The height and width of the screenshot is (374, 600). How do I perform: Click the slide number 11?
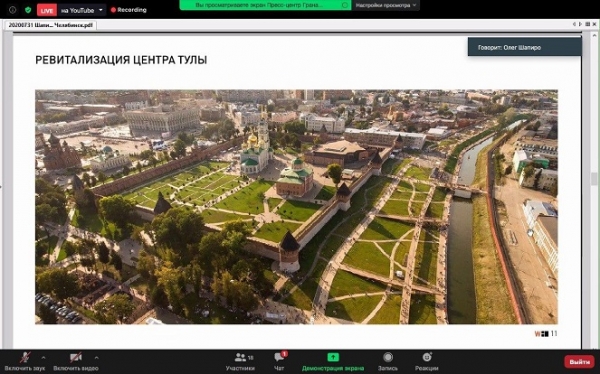(x=554, y=334)
